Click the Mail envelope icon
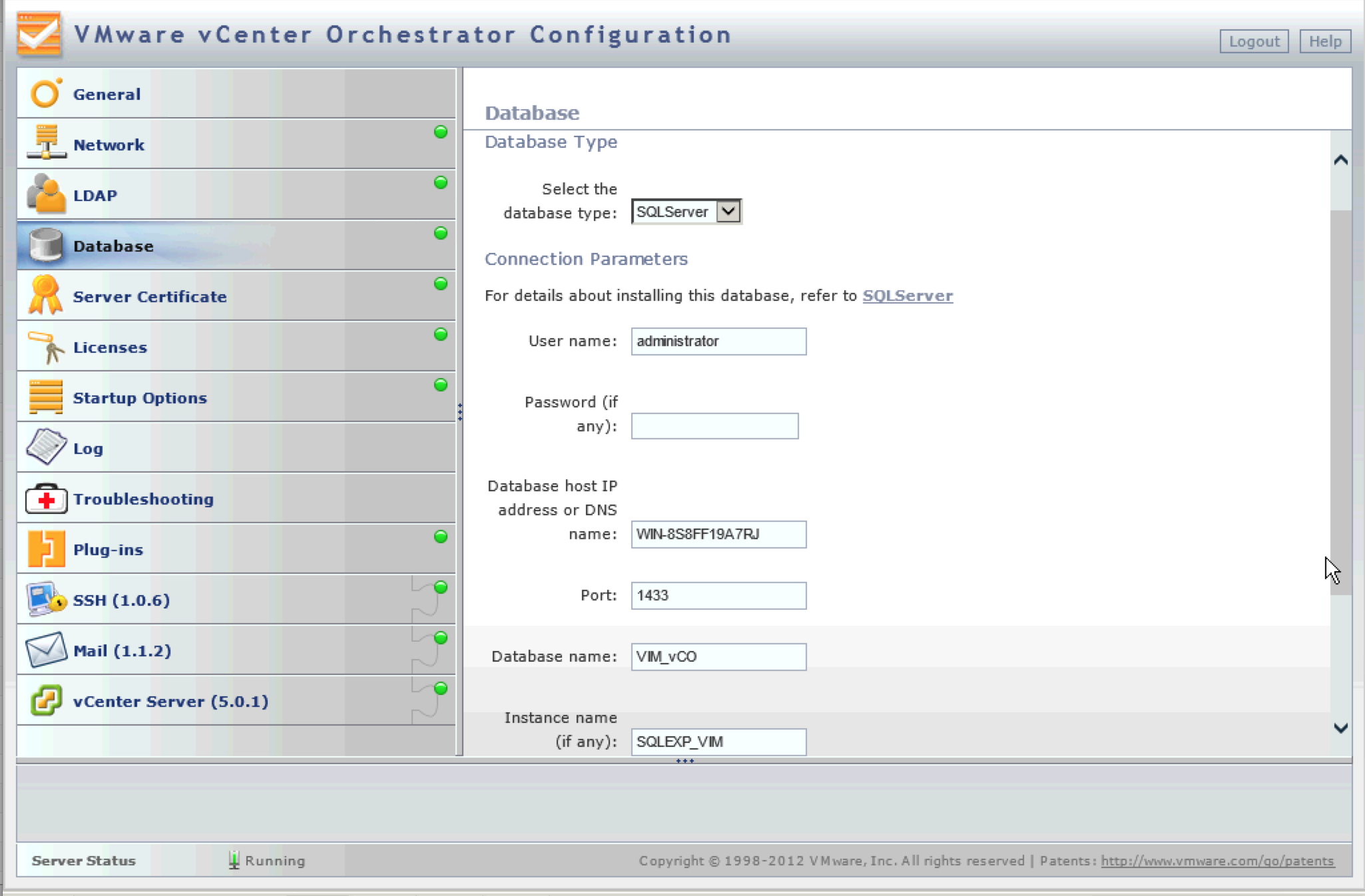The height and width of the screenshot is (896, 1365). point(45,650)
